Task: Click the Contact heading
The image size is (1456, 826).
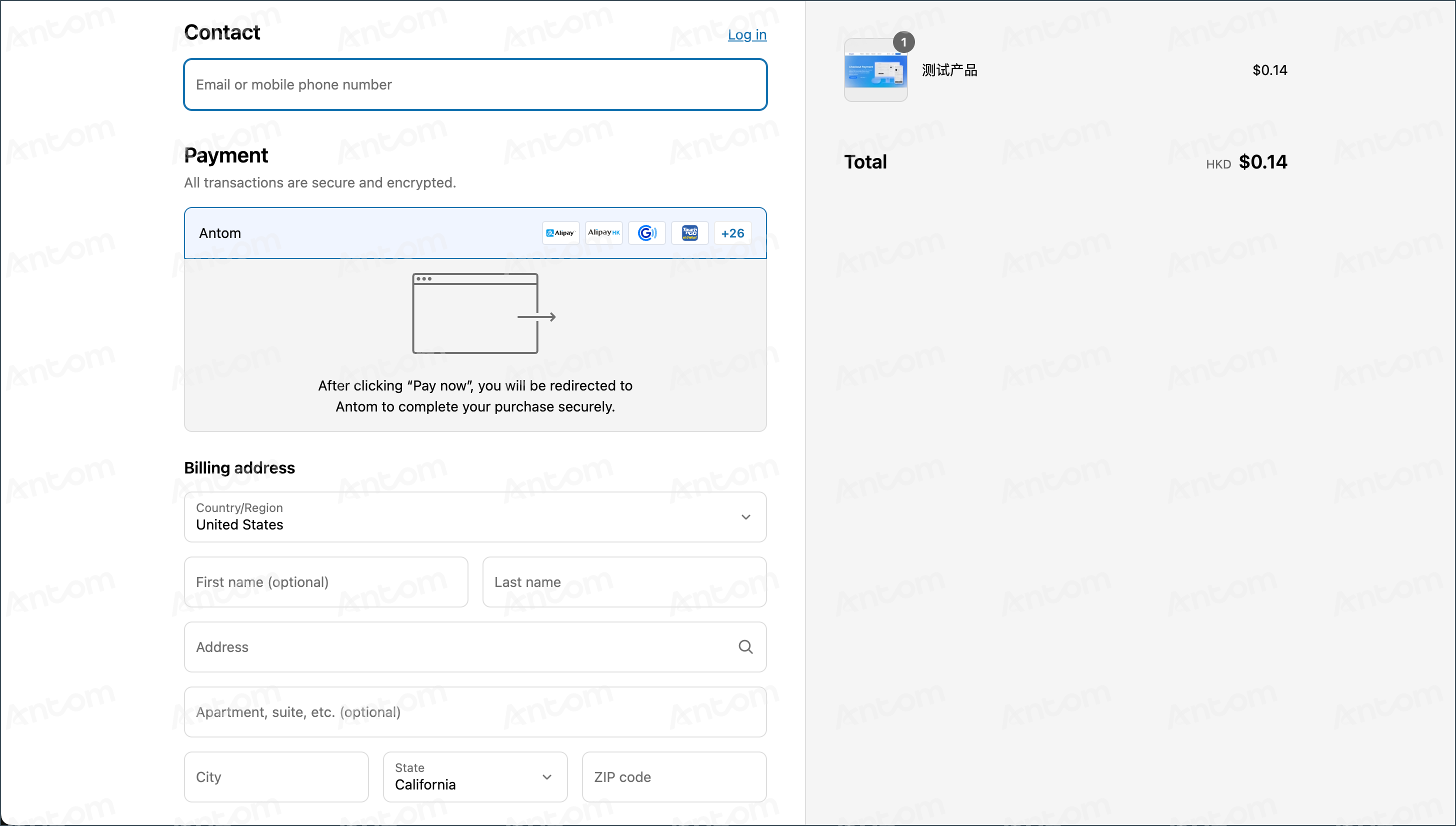Action: pos(222,32)
